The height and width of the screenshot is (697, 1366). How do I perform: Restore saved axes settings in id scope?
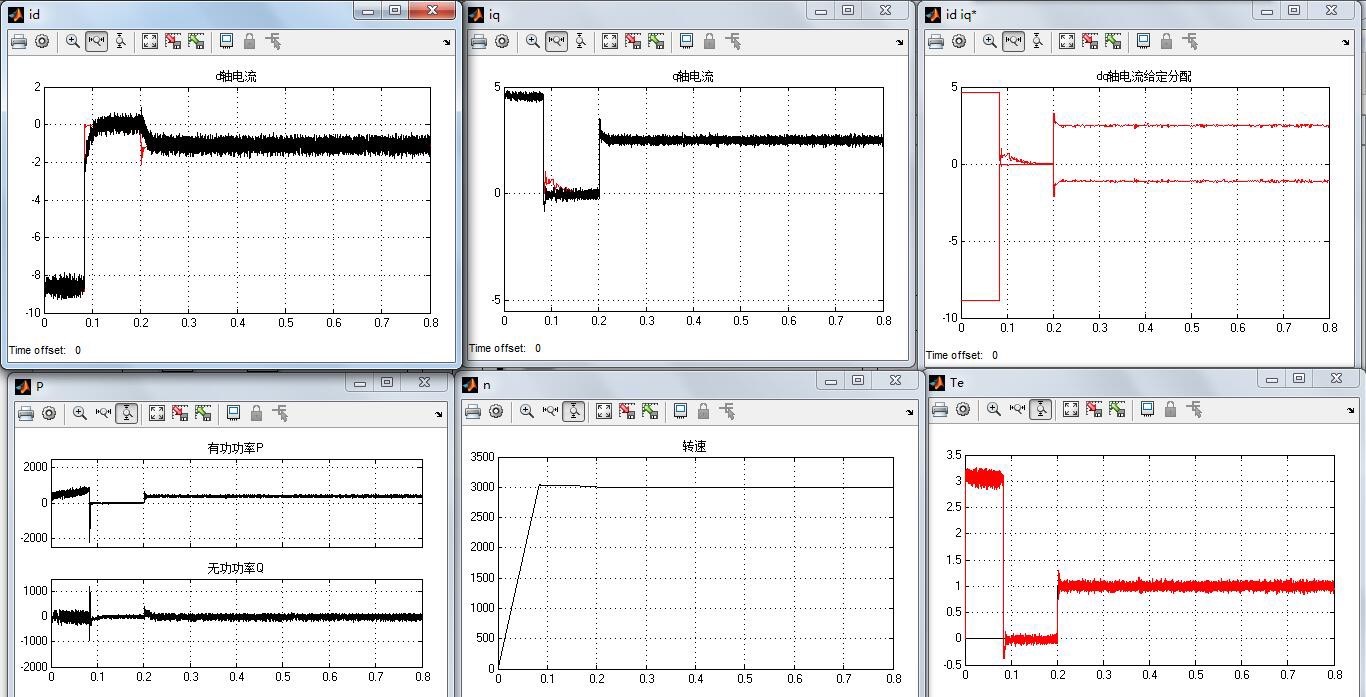point(196,41)
